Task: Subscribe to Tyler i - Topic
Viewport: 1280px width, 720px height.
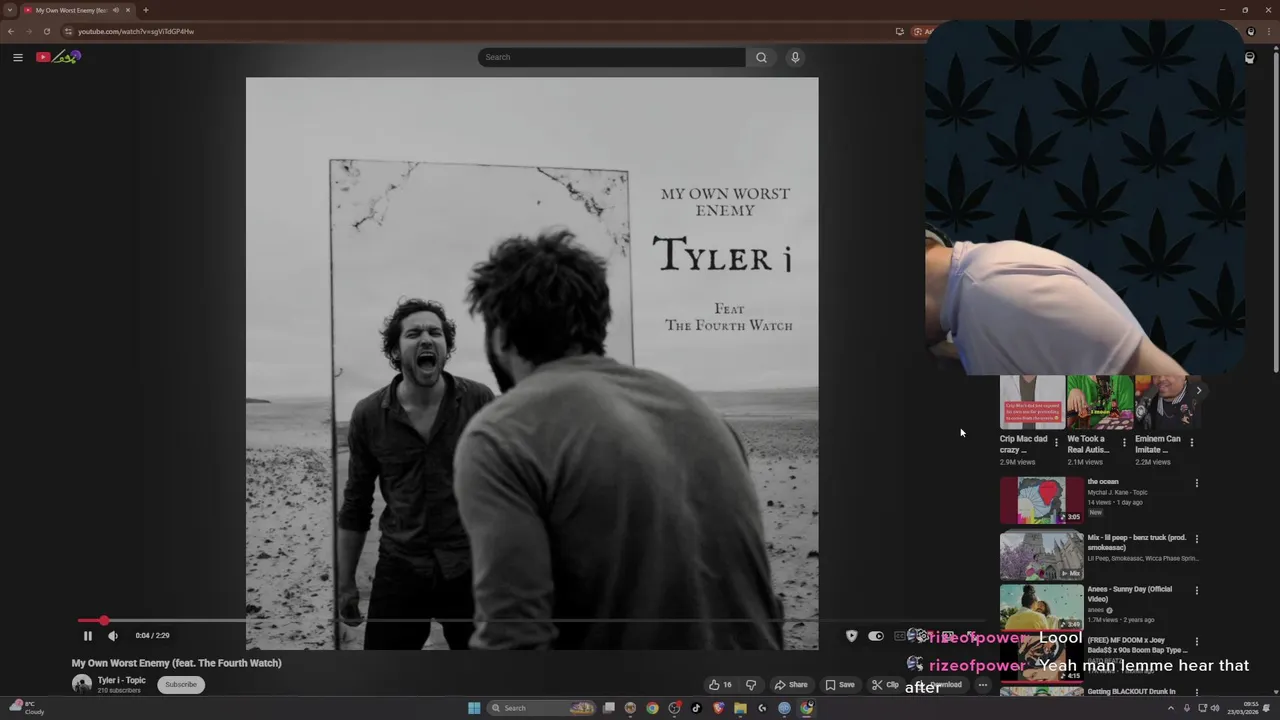Action: tap(181, 684)
